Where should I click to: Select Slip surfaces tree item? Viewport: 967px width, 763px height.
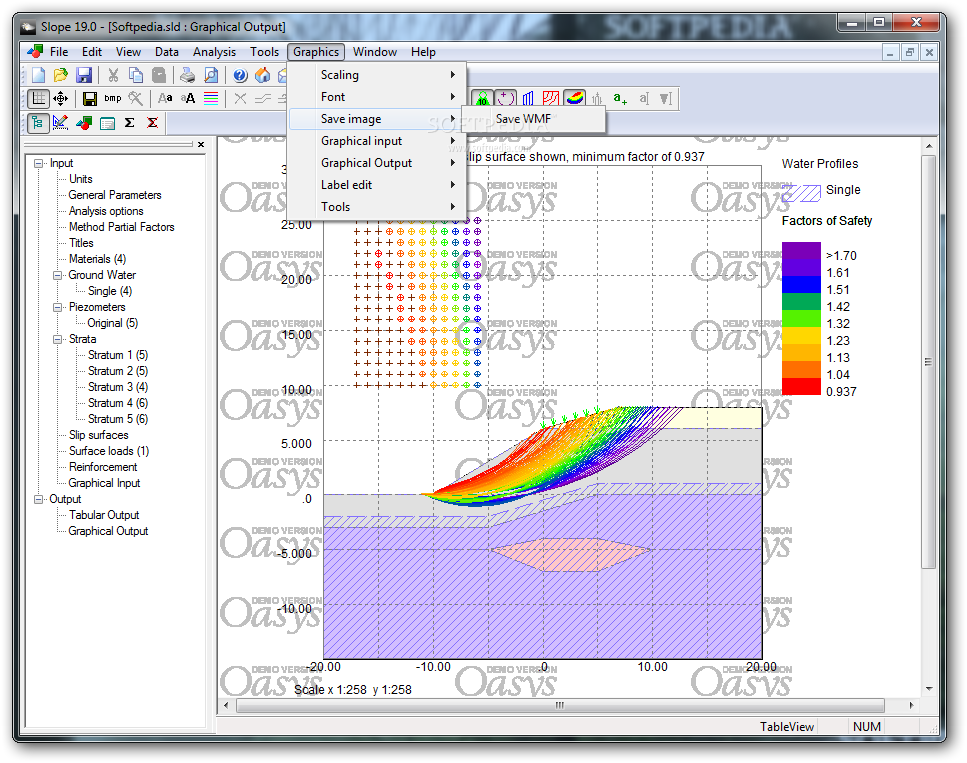click(x=99, y=435)
